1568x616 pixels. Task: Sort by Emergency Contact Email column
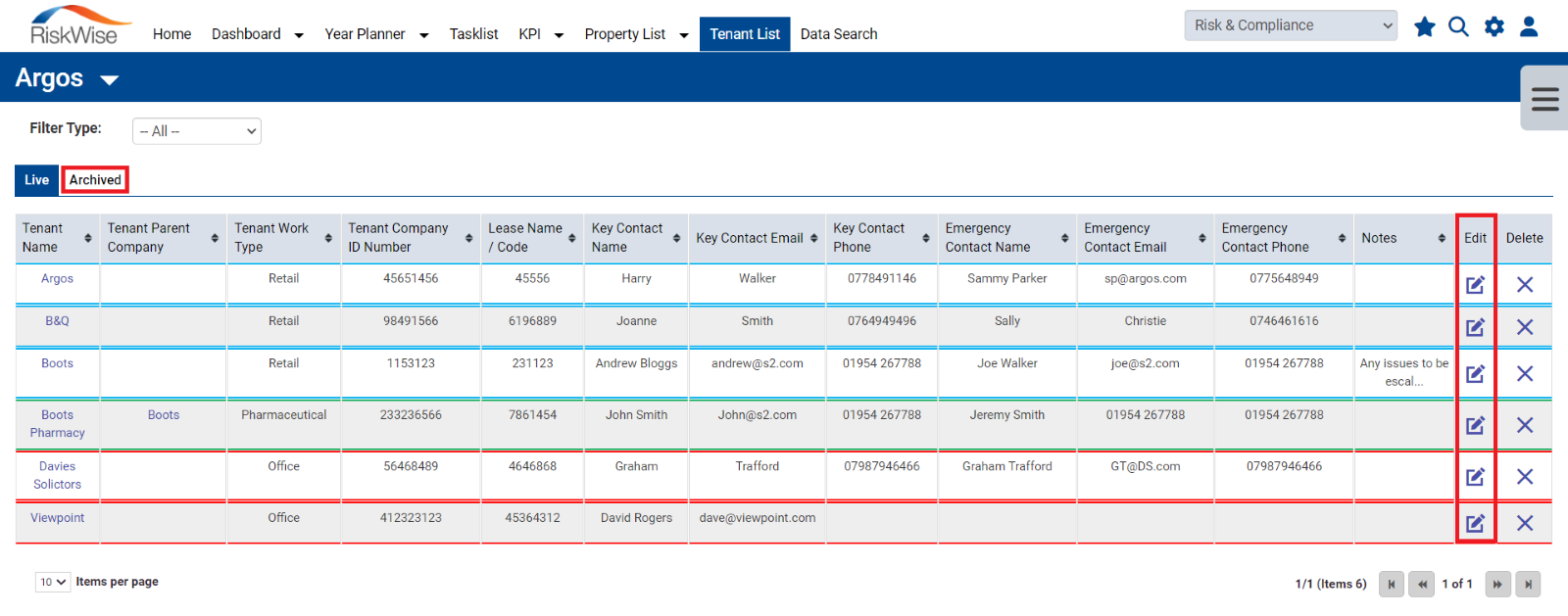[1201, 238]
